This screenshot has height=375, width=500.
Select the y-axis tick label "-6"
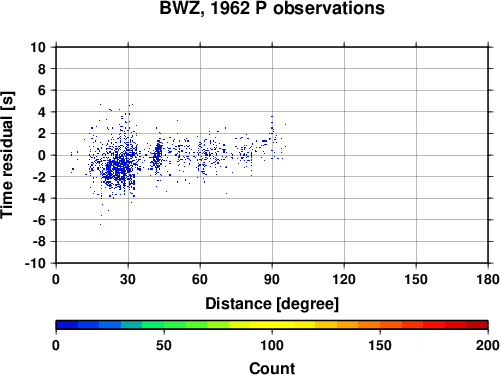(39, 220)
